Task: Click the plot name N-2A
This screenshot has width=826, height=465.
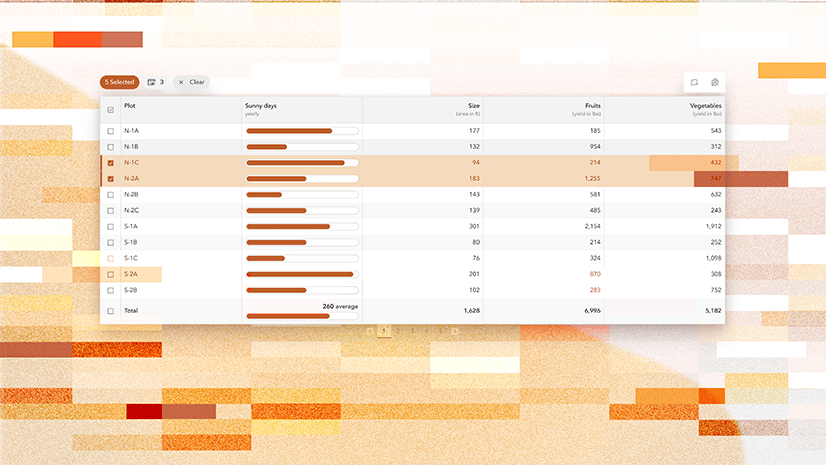Action: (x=132, y=179)
